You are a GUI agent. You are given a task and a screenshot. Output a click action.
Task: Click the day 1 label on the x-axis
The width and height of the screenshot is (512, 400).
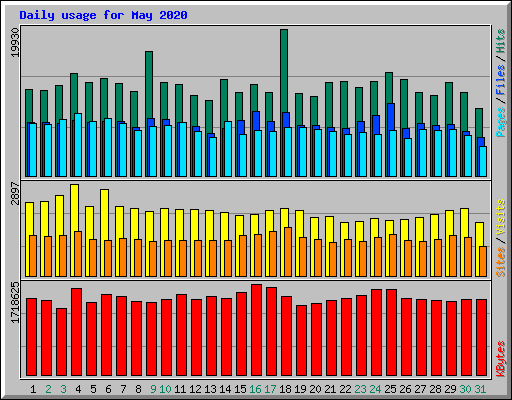click(x=33, y=389)
